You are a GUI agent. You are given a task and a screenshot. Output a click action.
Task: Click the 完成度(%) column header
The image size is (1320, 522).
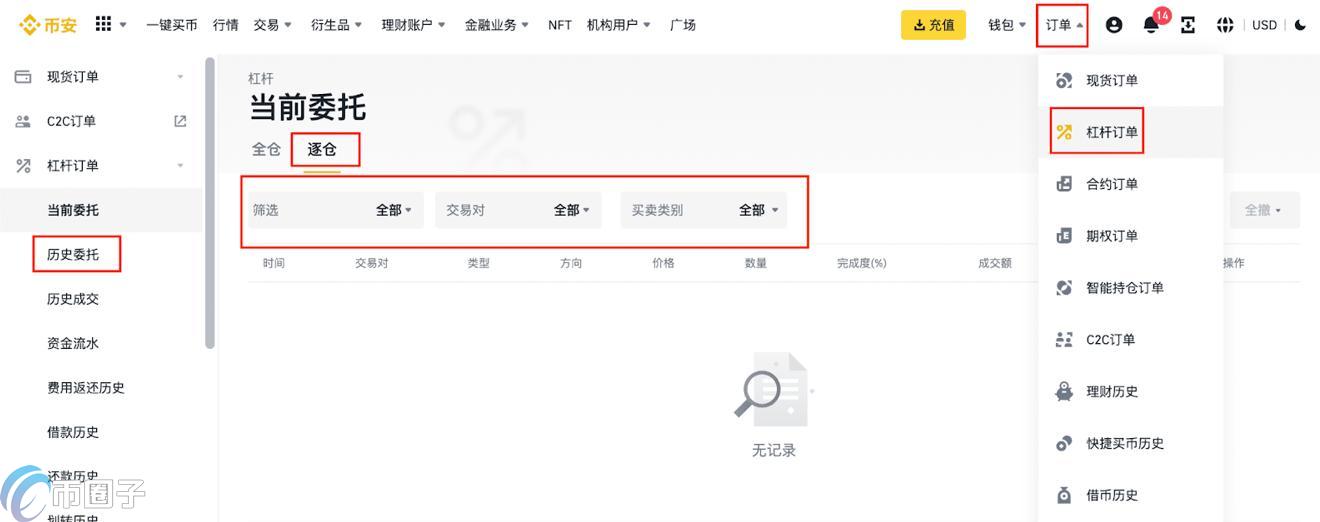tap(862, 263)
